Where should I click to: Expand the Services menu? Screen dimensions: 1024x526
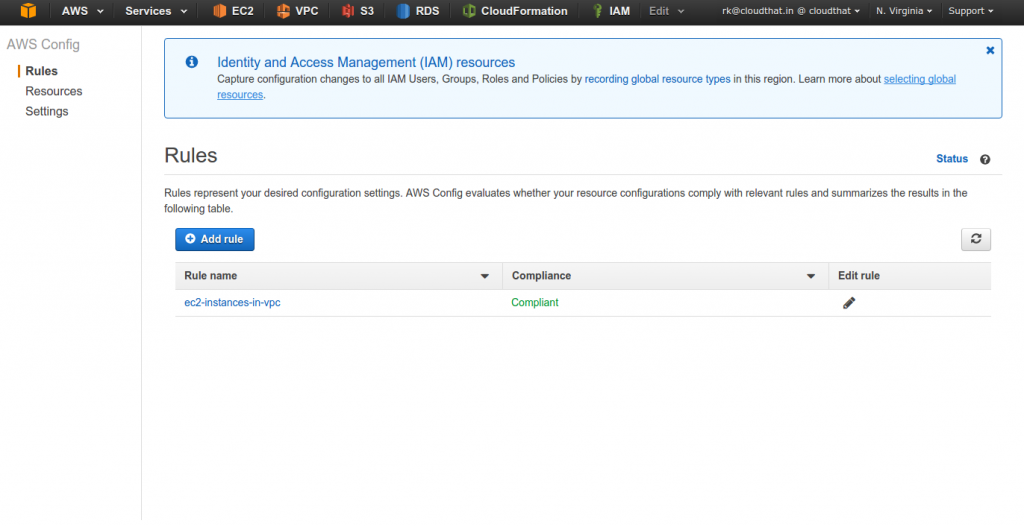[x=156, y=11]
